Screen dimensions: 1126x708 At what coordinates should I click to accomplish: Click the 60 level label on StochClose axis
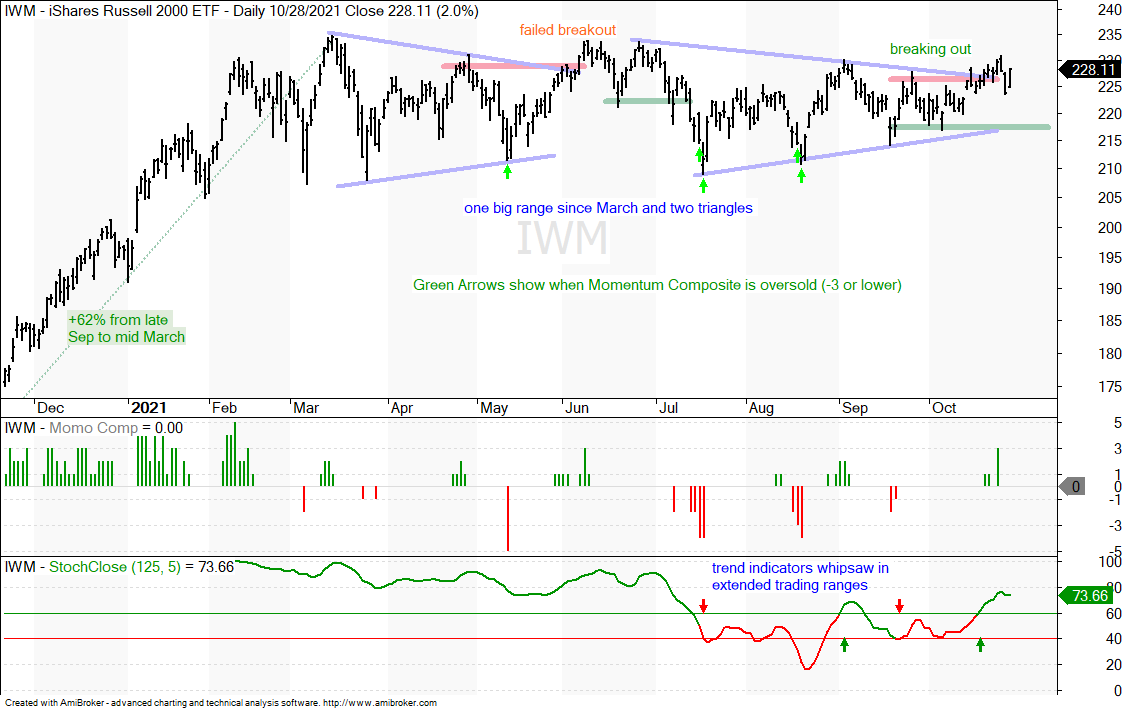click(1114, 614)
